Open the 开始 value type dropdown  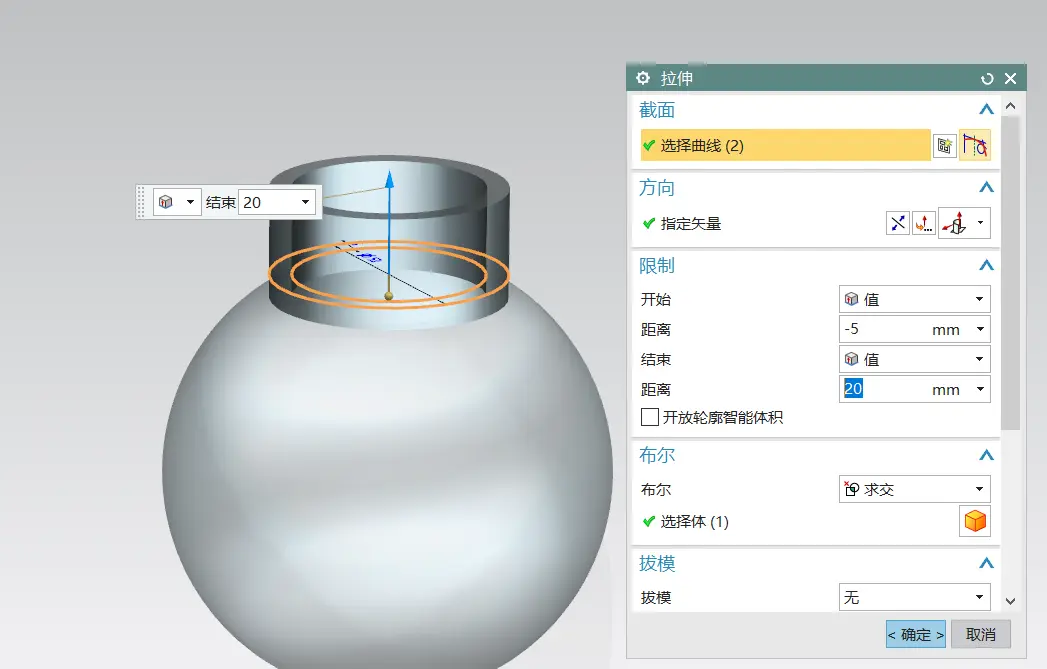(x=914, y=299)
